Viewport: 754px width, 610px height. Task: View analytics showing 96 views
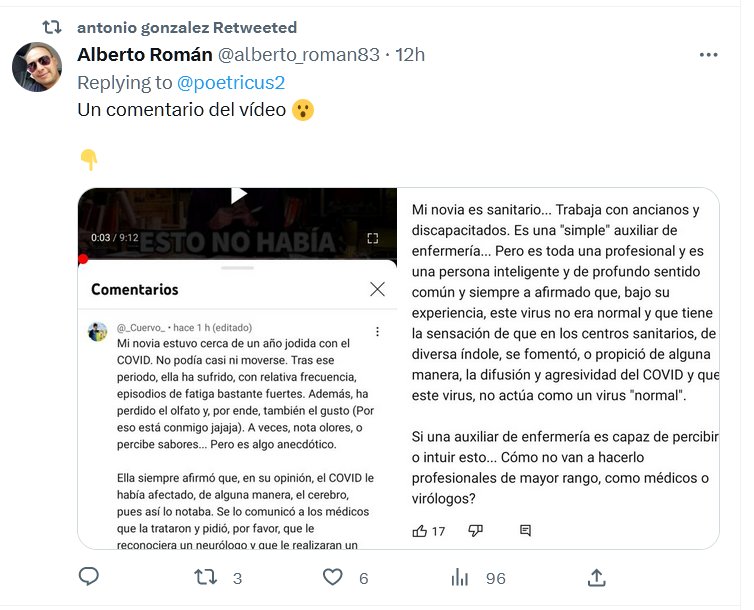460,577
